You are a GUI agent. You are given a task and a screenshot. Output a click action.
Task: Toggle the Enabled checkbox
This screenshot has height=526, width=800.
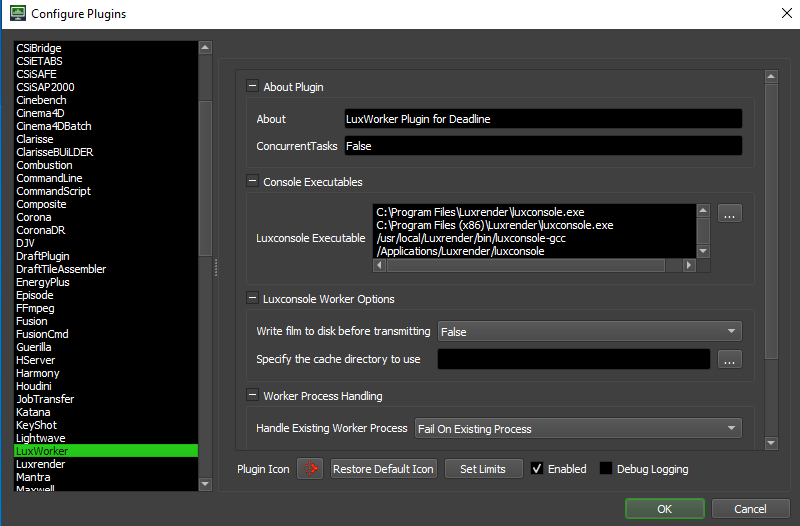pos(537,469)
